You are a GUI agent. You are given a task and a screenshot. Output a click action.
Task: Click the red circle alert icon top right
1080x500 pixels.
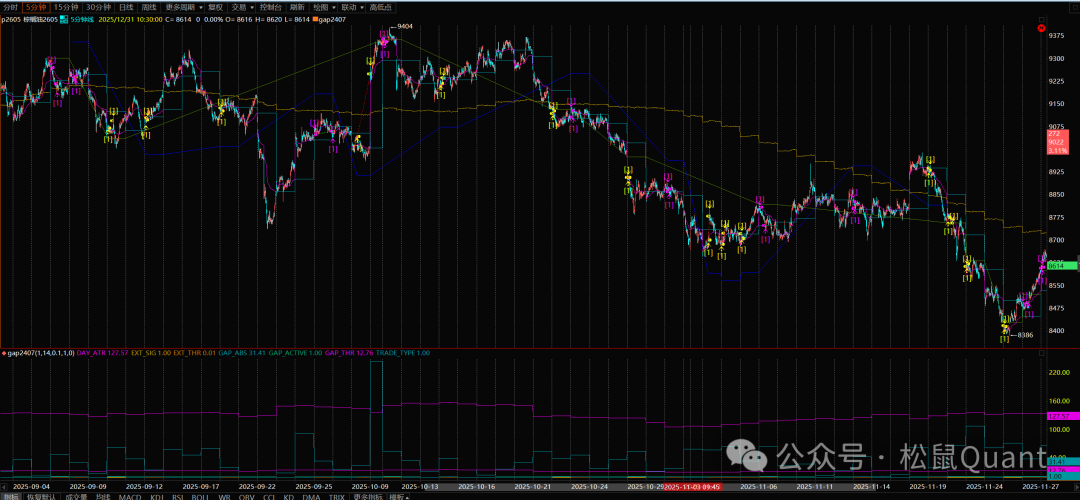1044,29
